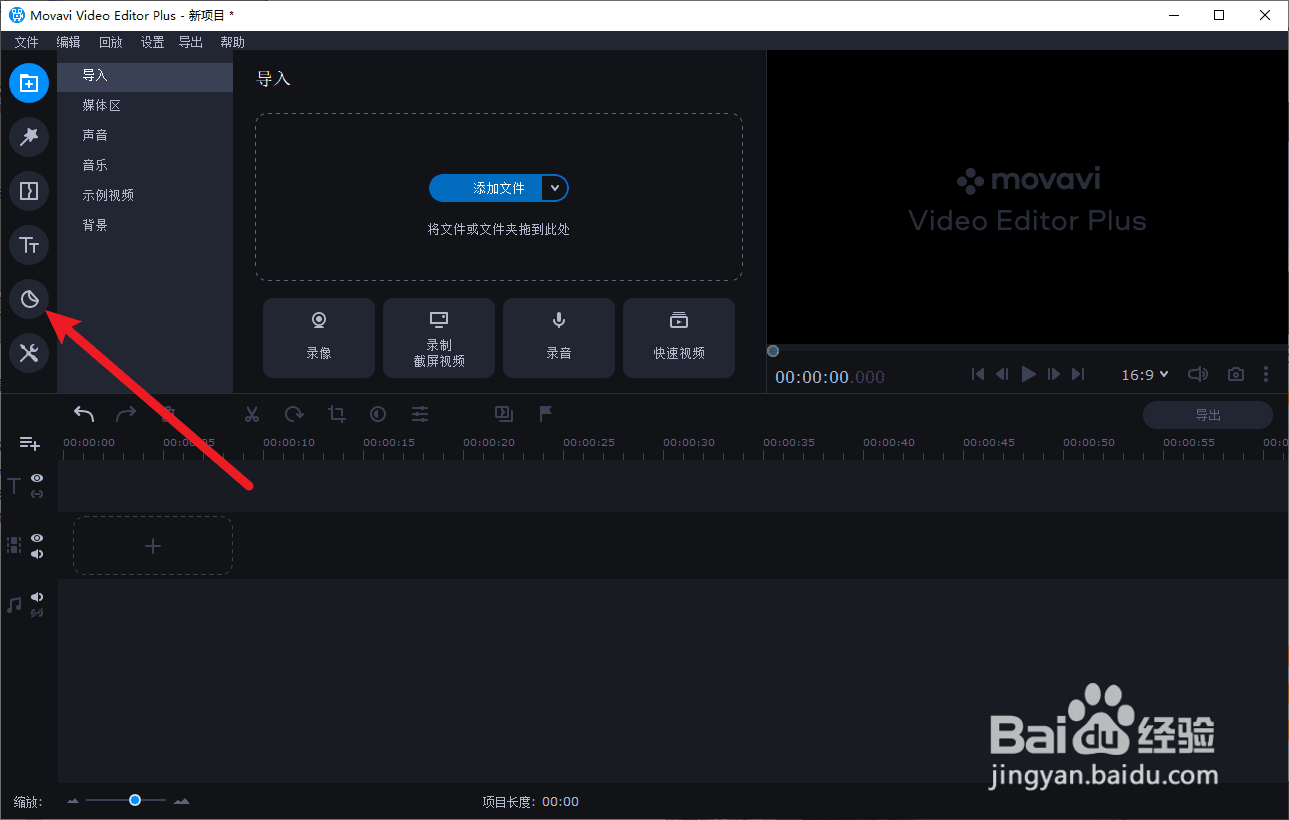Open the 16:9 aspect ratio dropdown
The image size is (1289, 820).
tap(1145, 374)
